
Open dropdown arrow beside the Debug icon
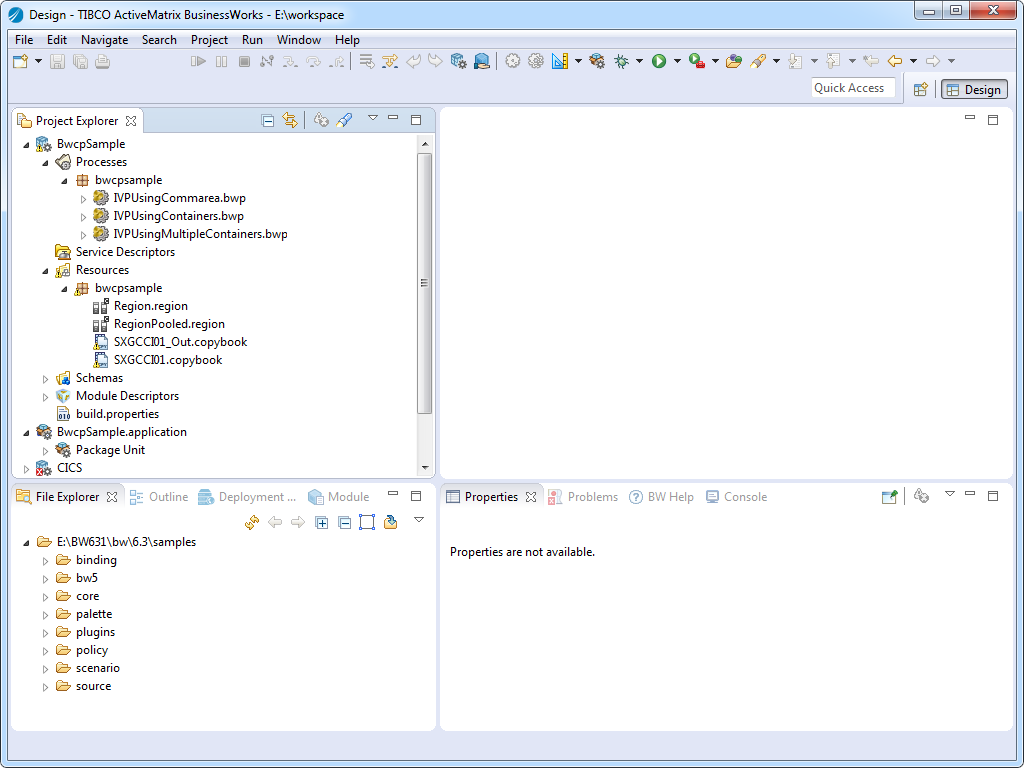[x=639, y=61]
